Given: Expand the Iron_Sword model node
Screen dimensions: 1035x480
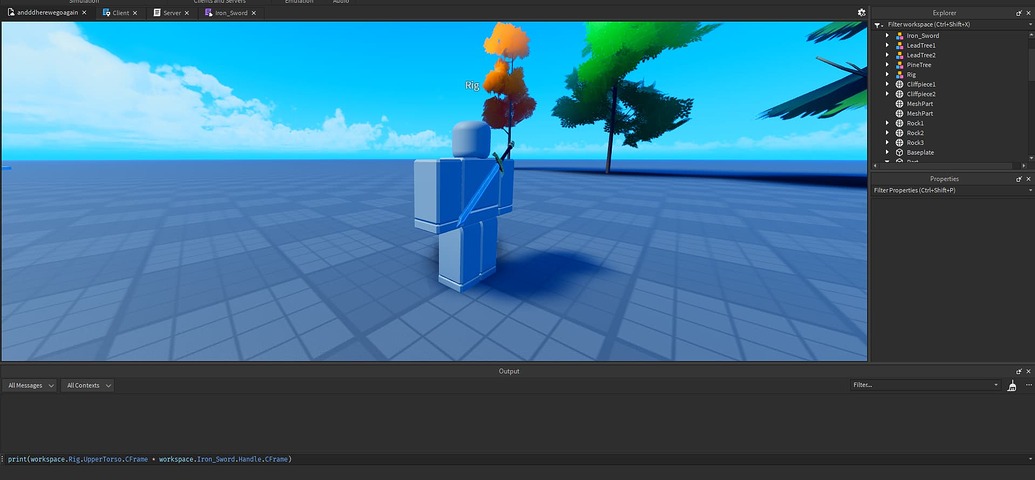Looking at the screenshot, I should [888, 36].
